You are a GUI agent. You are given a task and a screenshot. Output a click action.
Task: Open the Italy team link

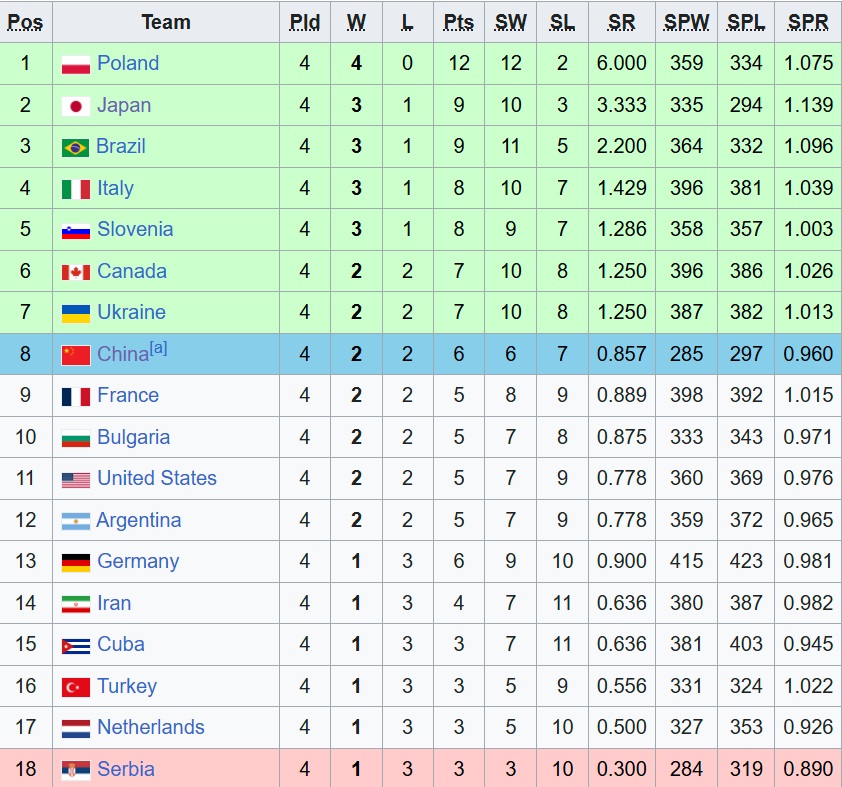[115, 188]
